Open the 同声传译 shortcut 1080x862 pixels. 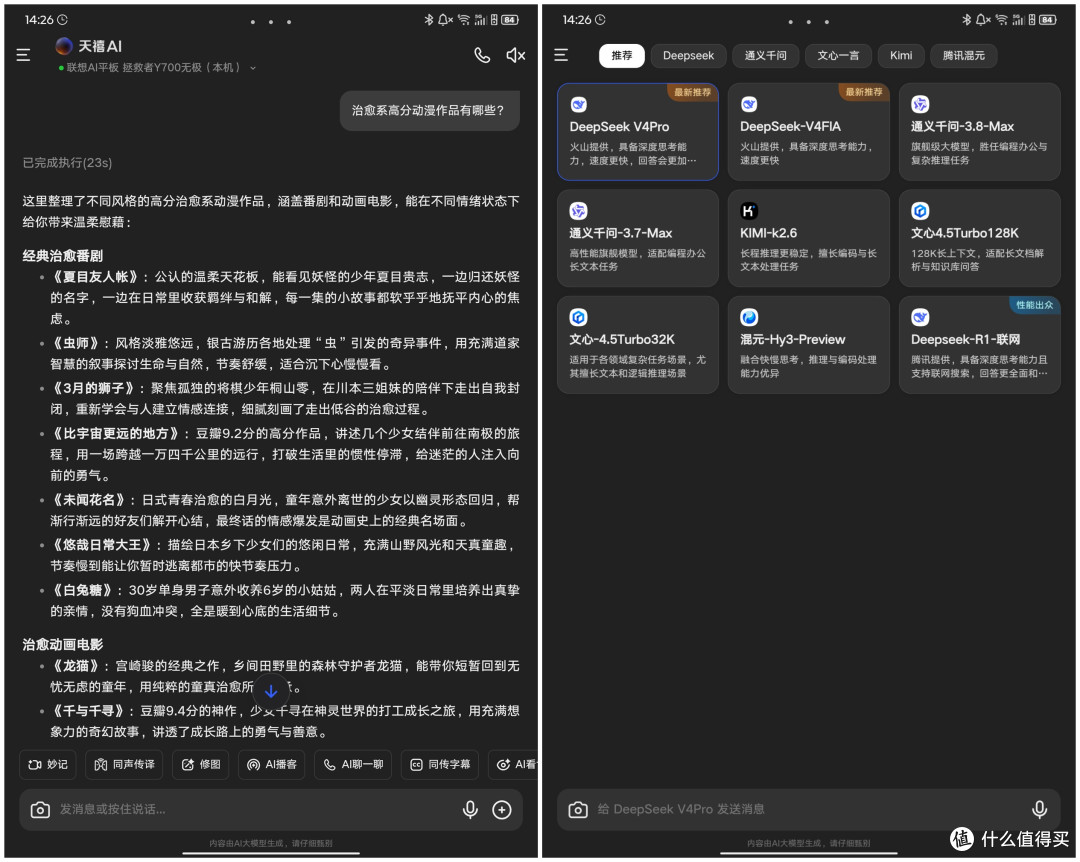124,764
